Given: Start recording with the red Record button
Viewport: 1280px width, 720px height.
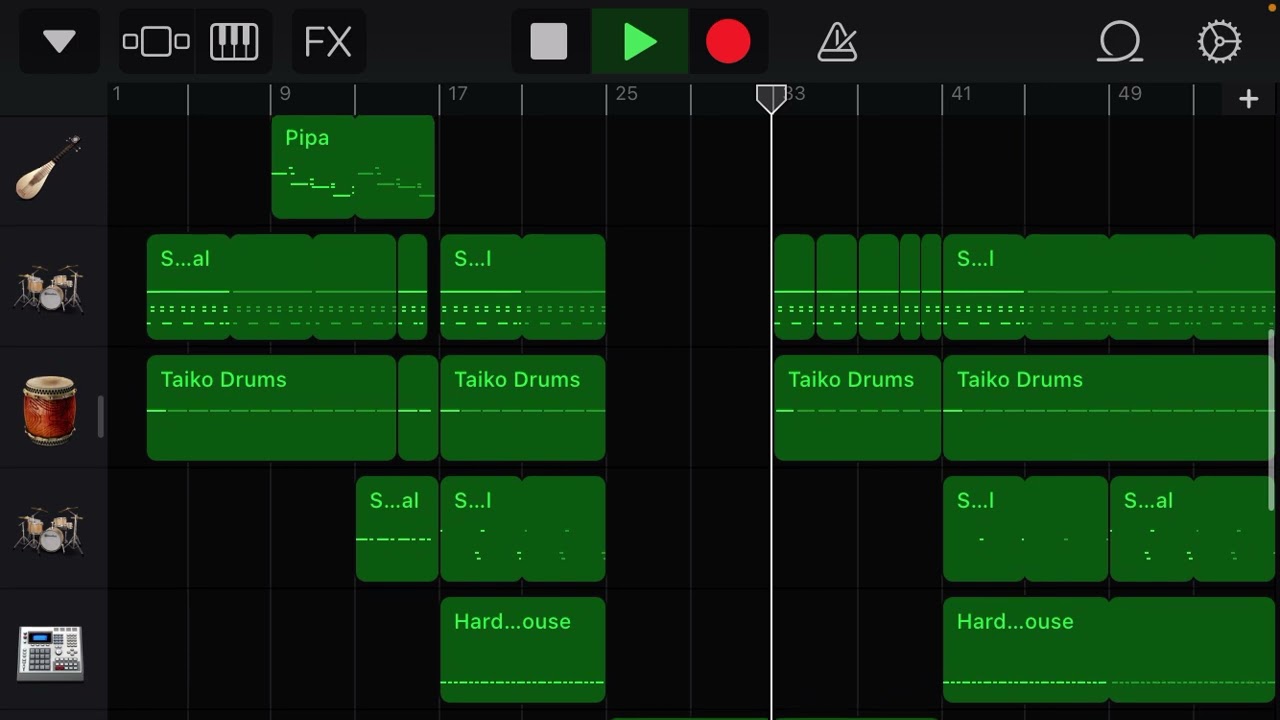Looking at the screenshot, I should [728, 42].
